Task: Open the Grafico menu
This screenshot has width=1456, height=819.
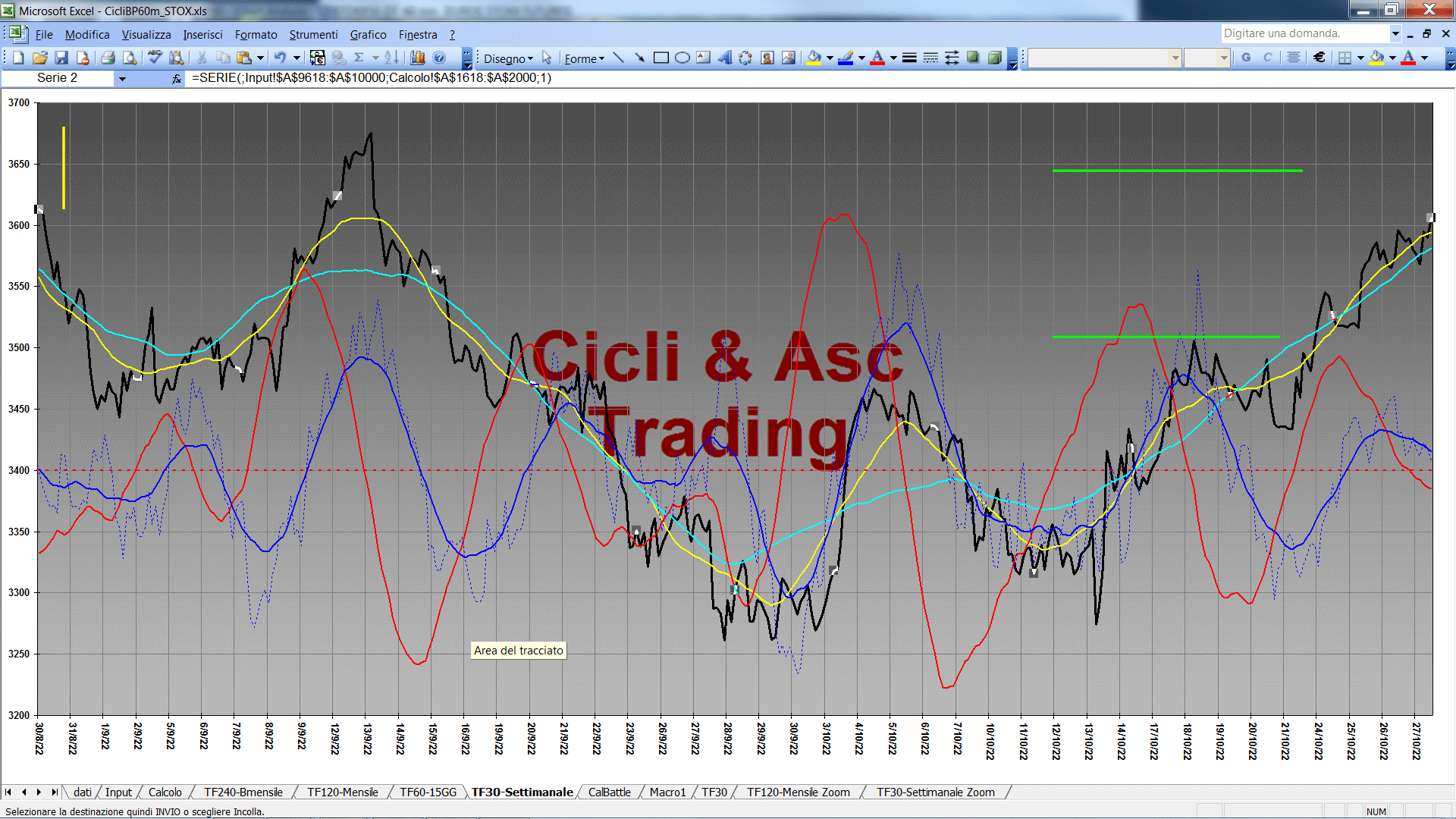Action: [x=368, y=34]
